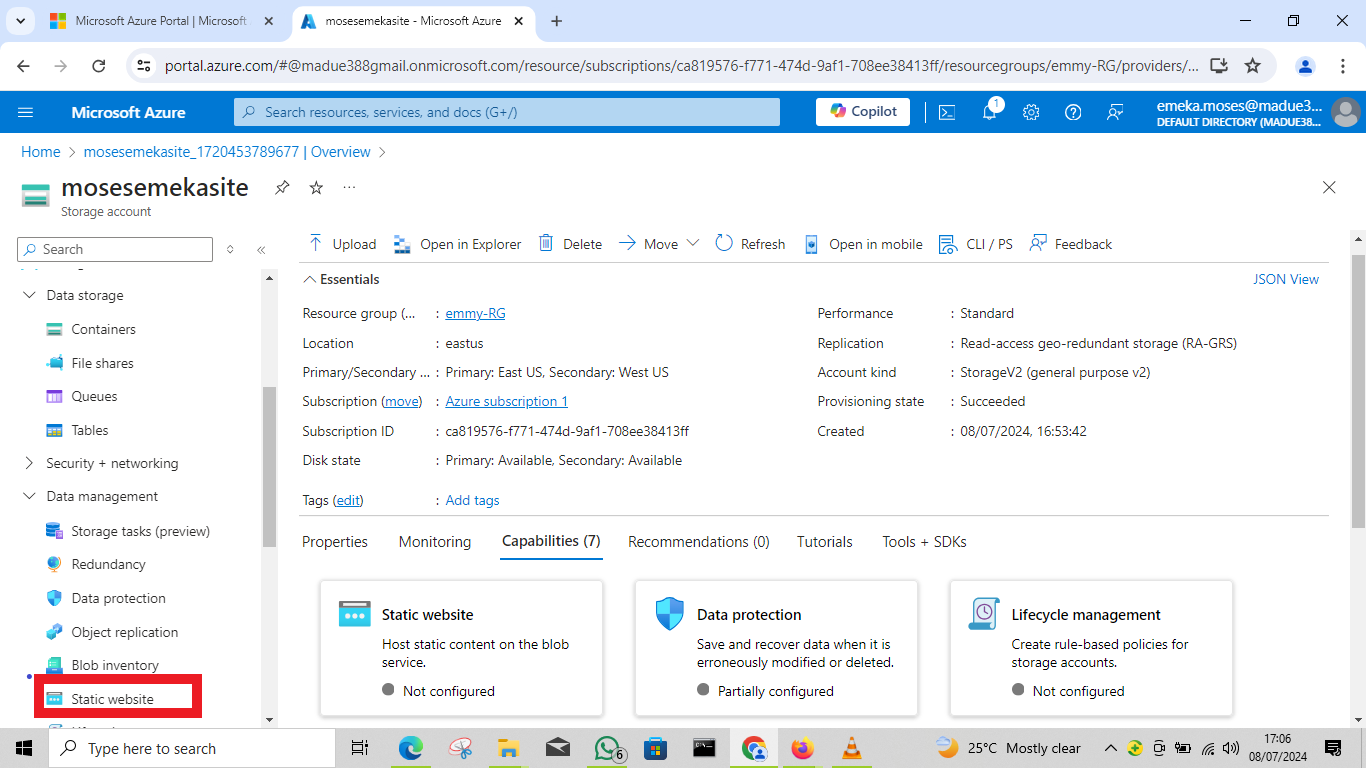Refresh the overview page
This screenshot has height=768, width=1366.
coord(750,244)
